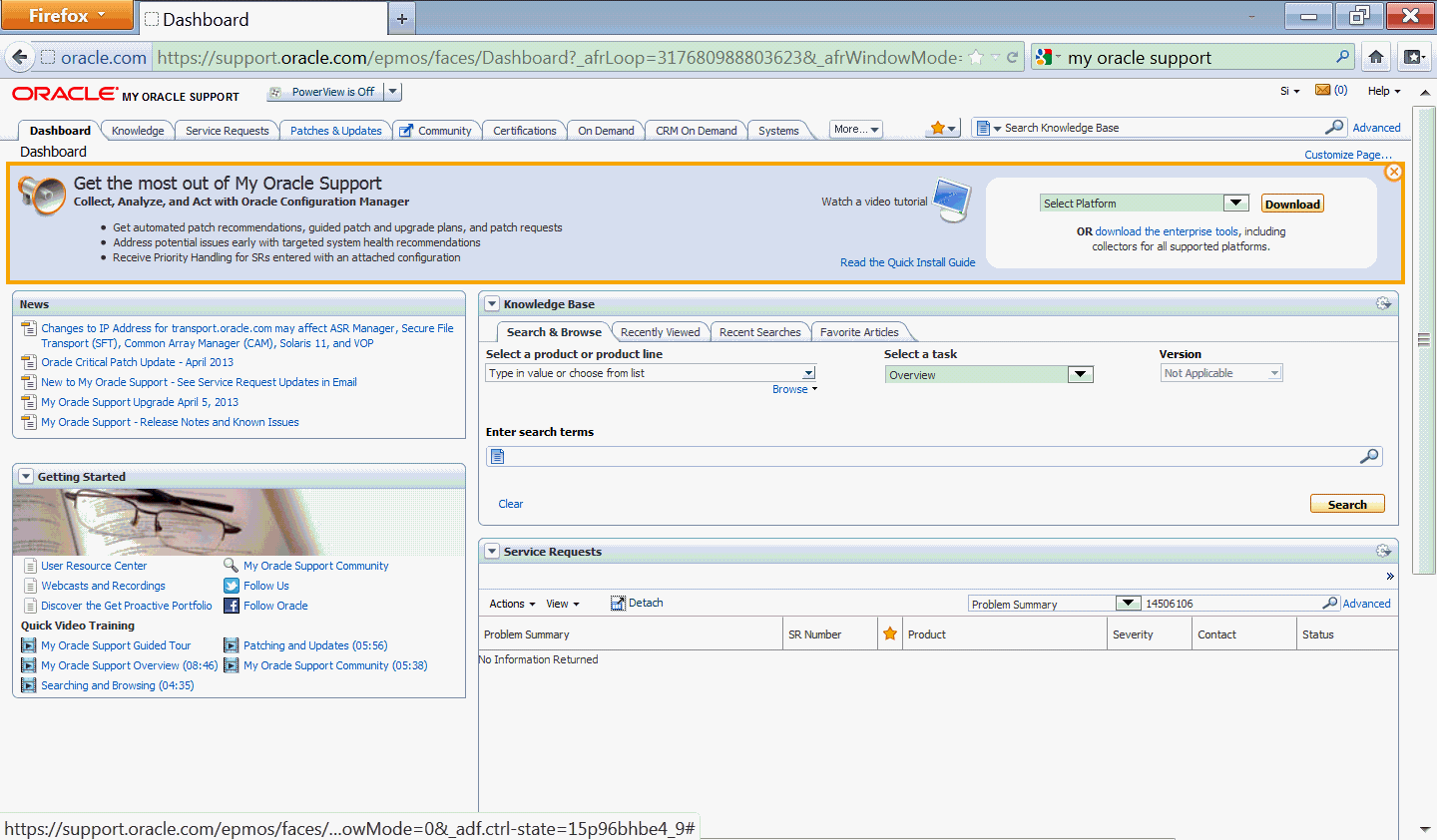Click the SR search field containing 14506106
The height and width of the screenshot is (840, 1437).
click(1231, 604)
